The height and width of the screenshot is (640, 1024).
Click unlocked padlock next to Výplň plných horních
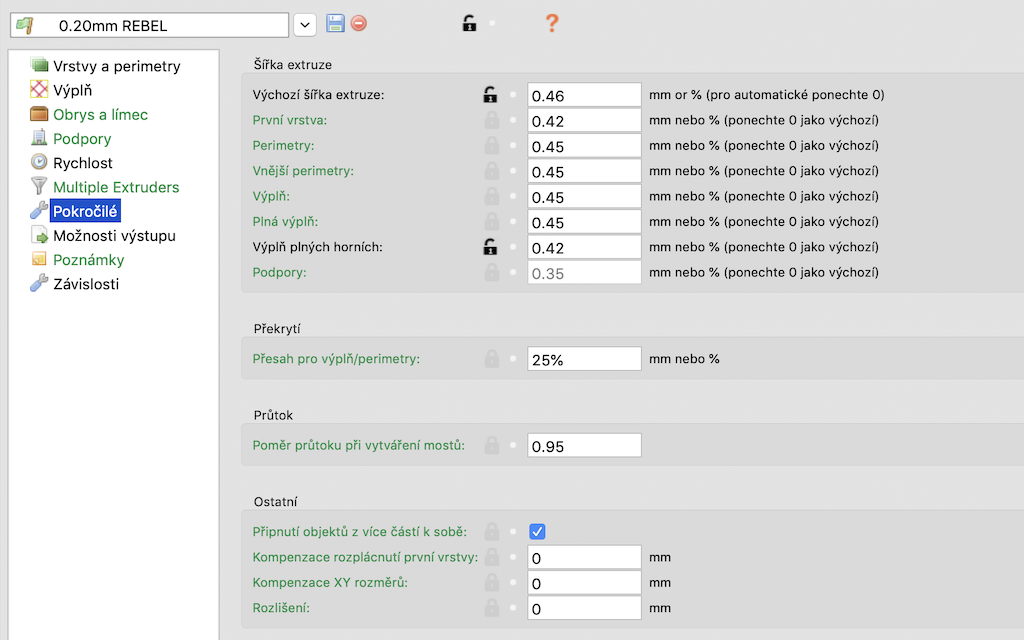(490, 247)
